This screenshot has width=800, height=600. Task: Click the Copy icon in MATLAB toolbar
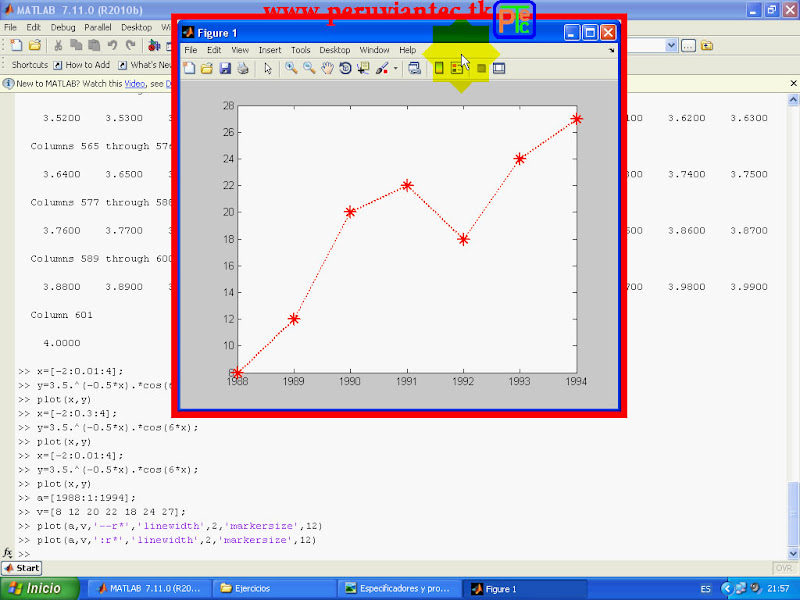pos(76,45)
